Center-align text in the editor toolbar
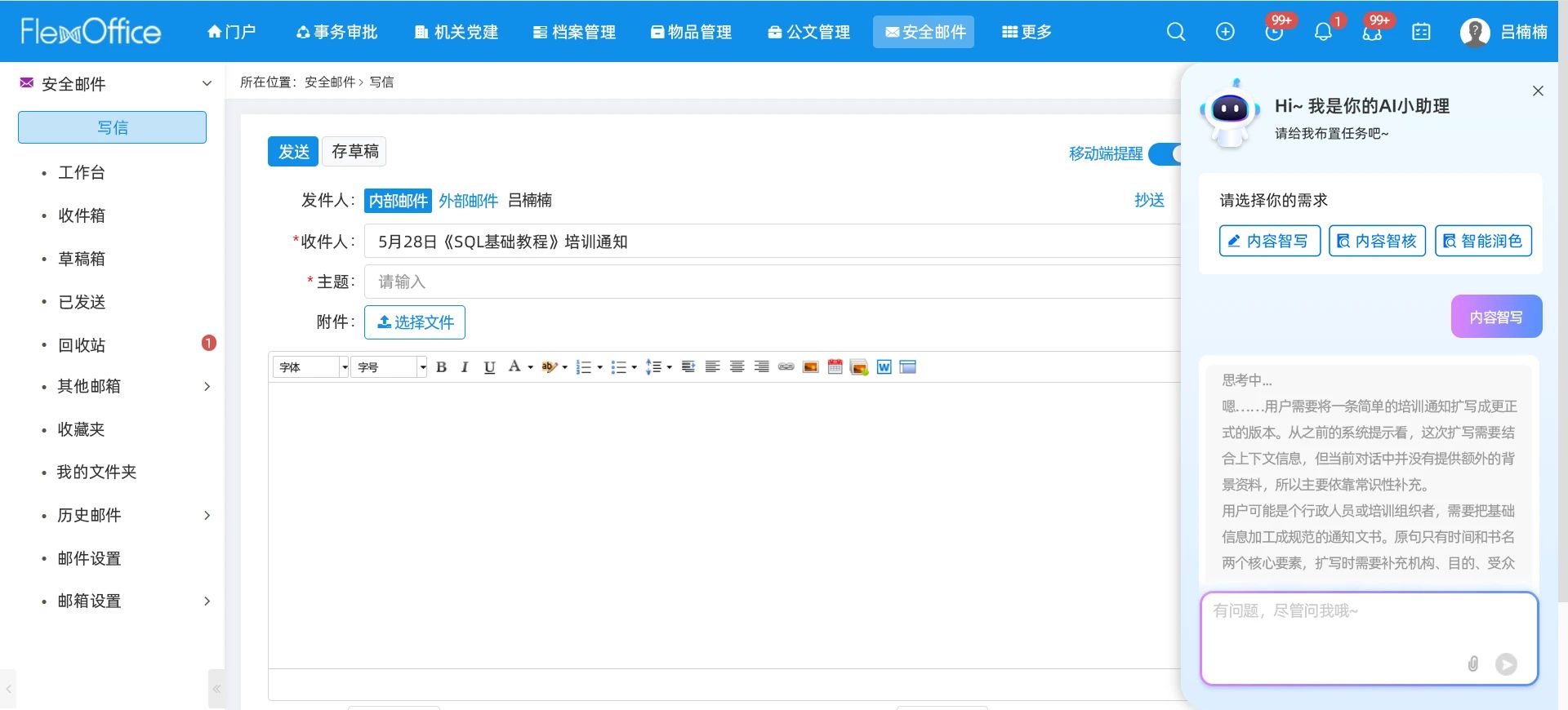 pos(737,367)
